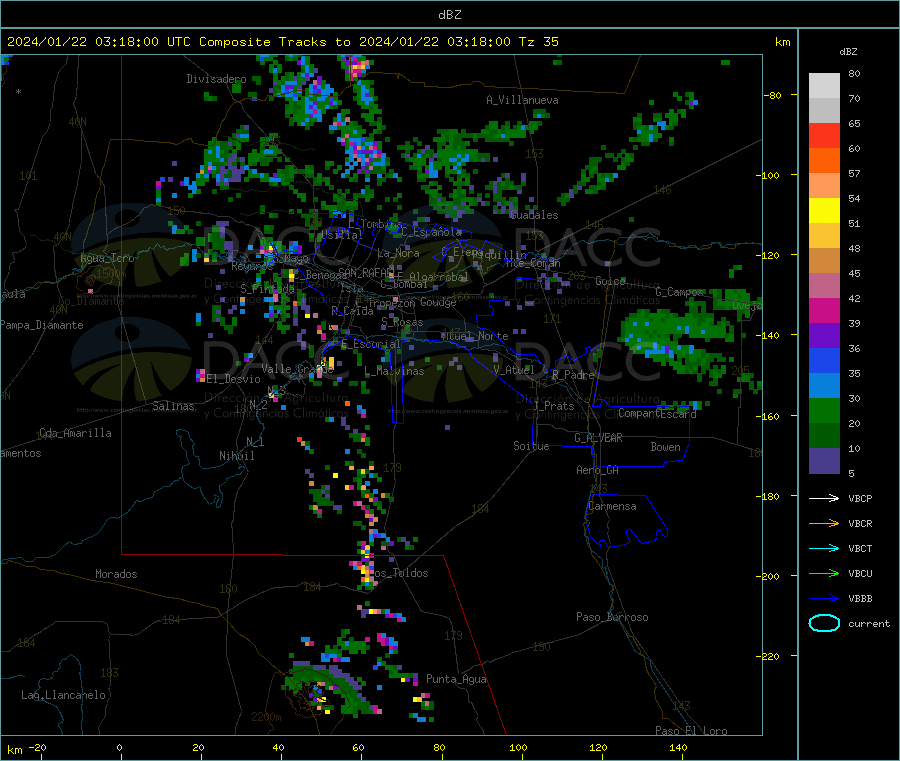This screenshot has width=900, height=761.
Task: Click the cyan 'current' ellipse legend icon
Action: 824,623
